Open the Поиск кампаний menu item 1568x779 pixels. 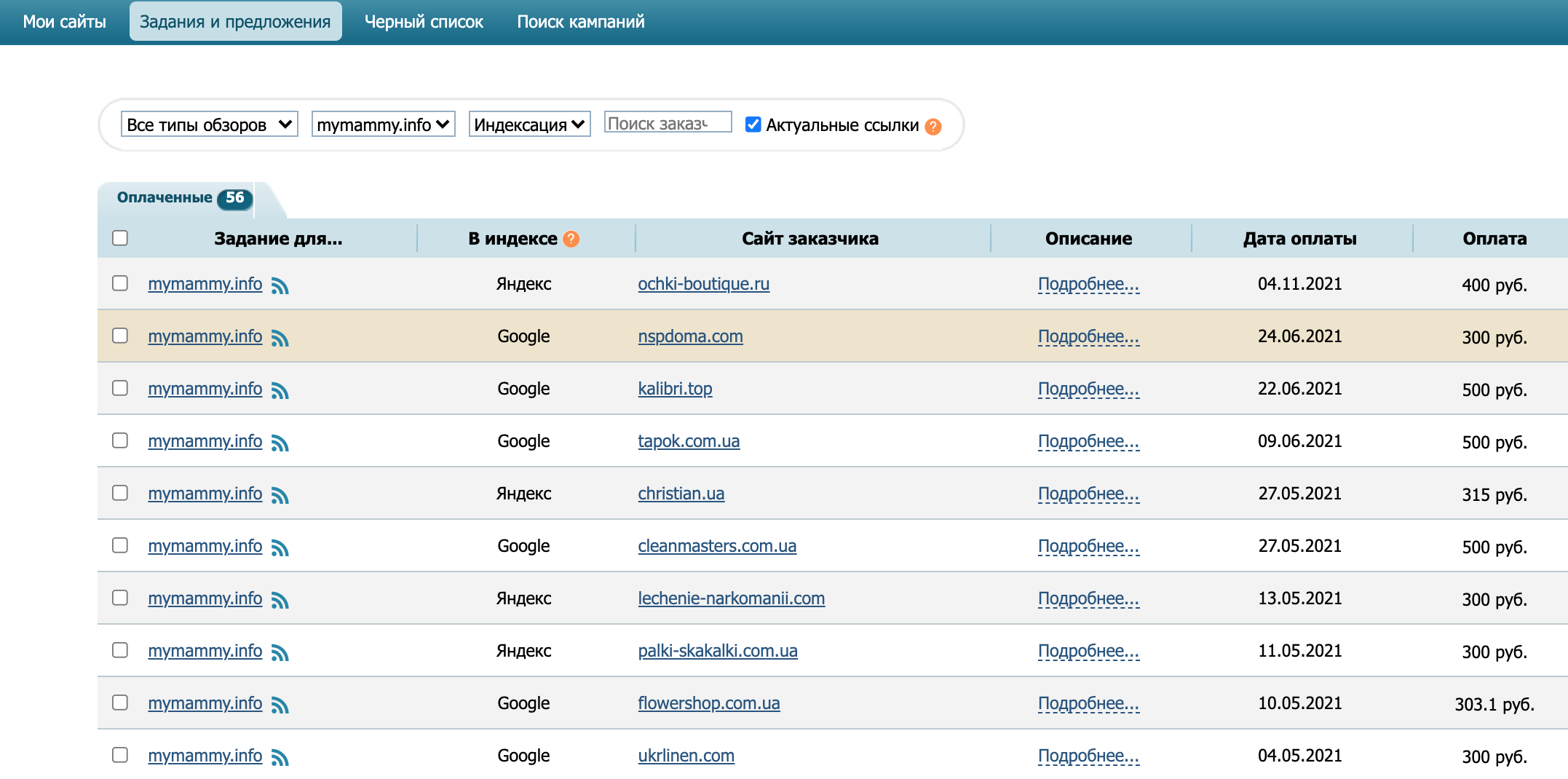[x=580, y=22]
